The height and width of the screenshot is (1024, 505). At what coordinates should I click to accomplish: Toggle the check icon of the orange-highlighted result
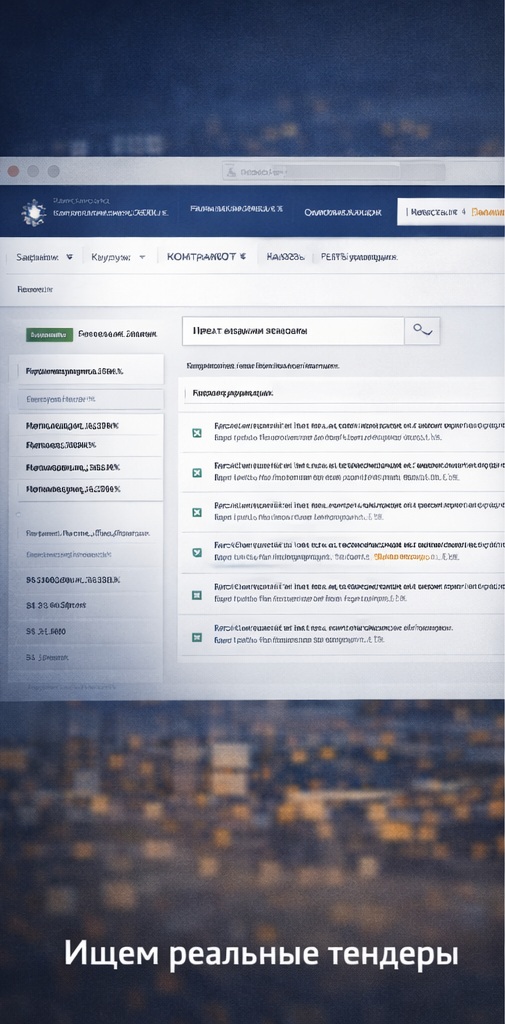(196, 552)
